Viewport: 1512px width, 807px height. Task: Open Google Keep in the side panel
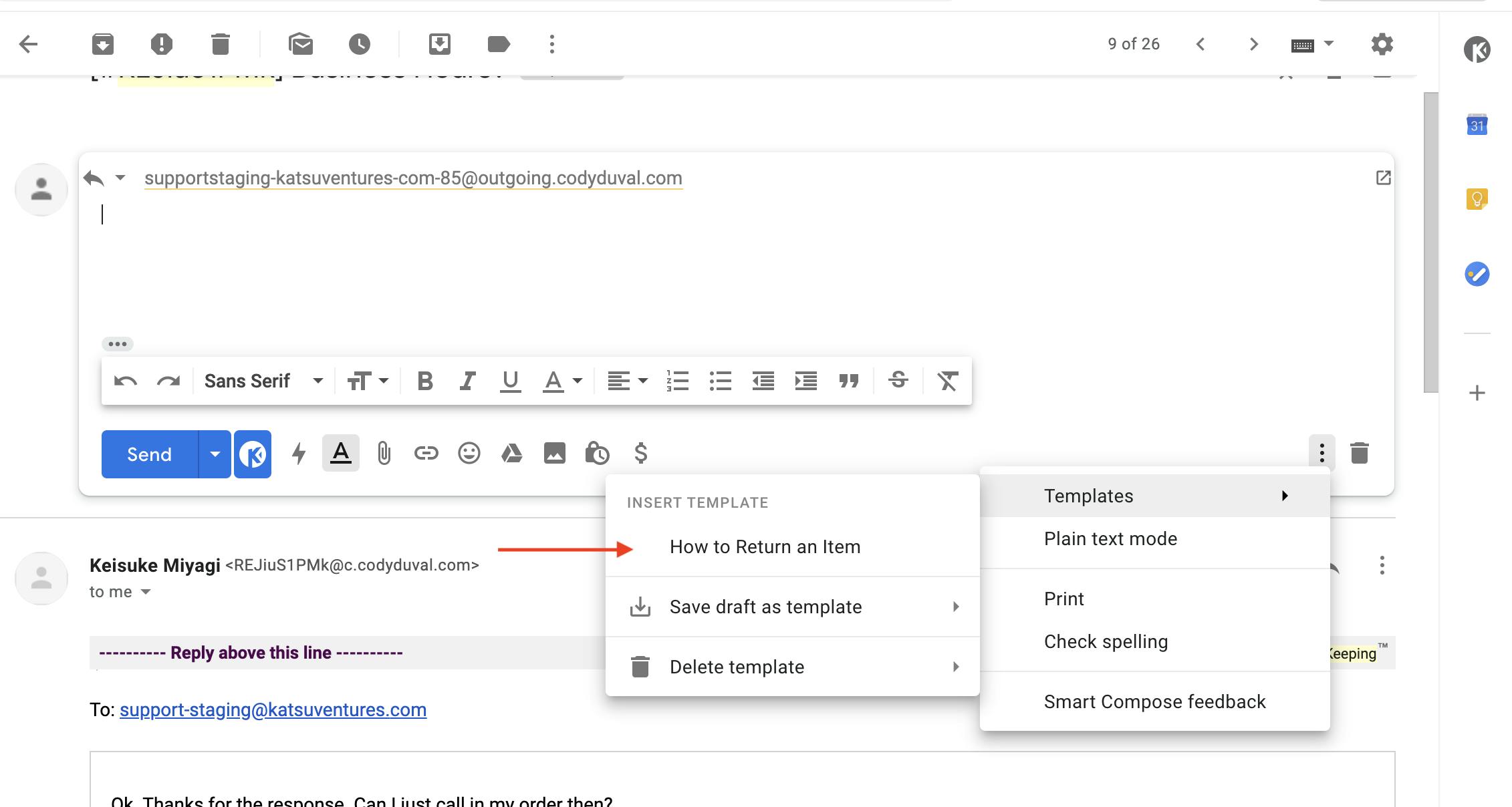tap(1477, 198)
